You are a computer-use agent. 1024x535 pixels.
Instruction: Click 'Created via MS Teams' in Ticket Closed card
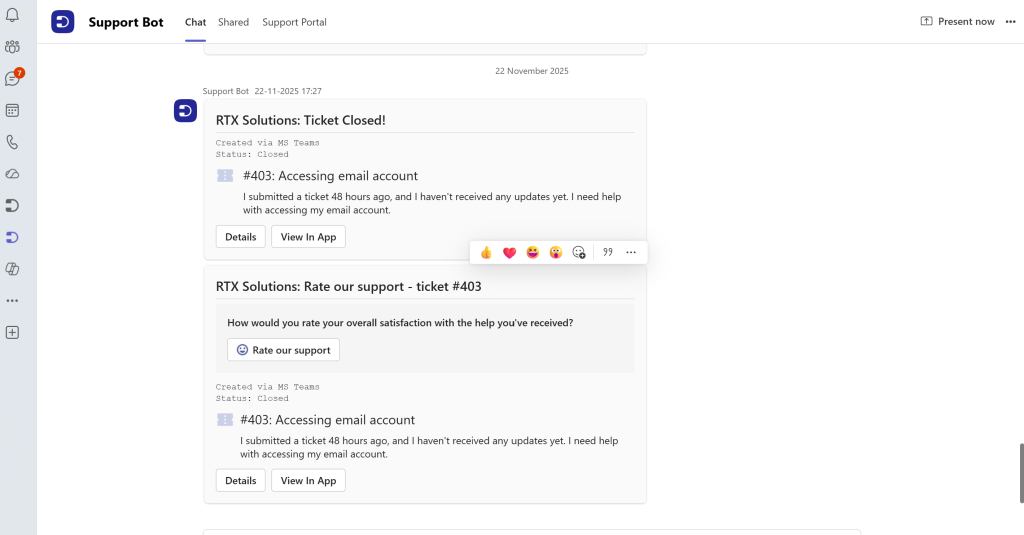point(268,142)
